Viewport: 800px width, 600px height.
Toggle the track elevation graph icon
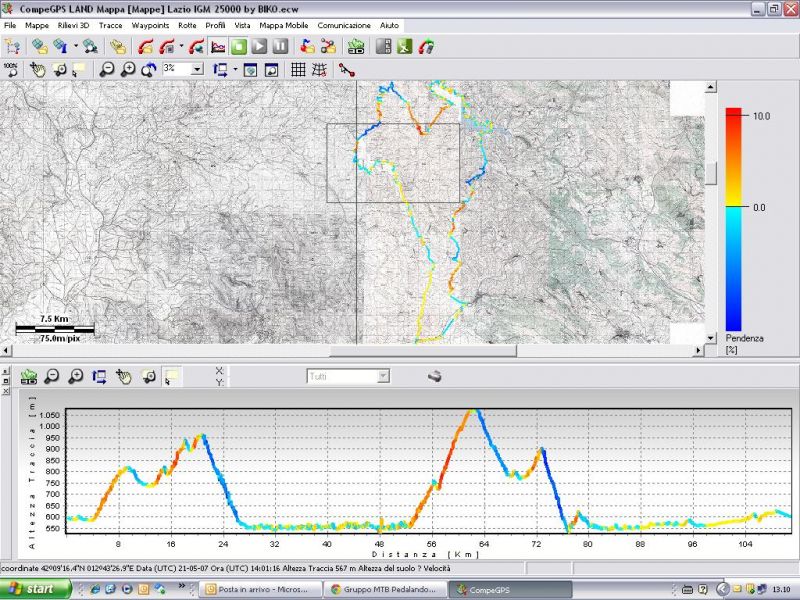218,47
